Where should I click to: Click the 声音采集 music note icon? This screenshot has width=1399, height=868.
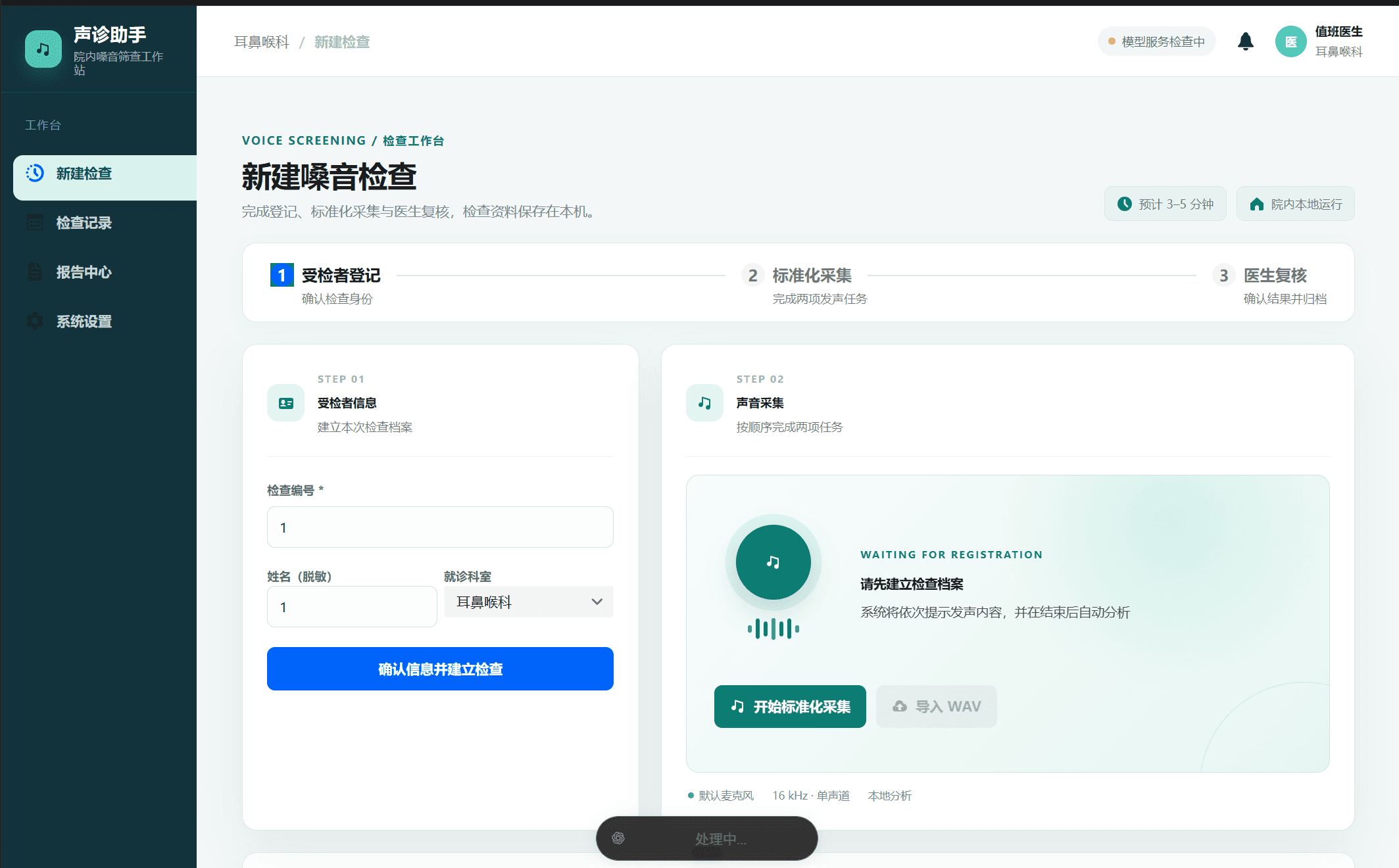click(x=704, y=403)
